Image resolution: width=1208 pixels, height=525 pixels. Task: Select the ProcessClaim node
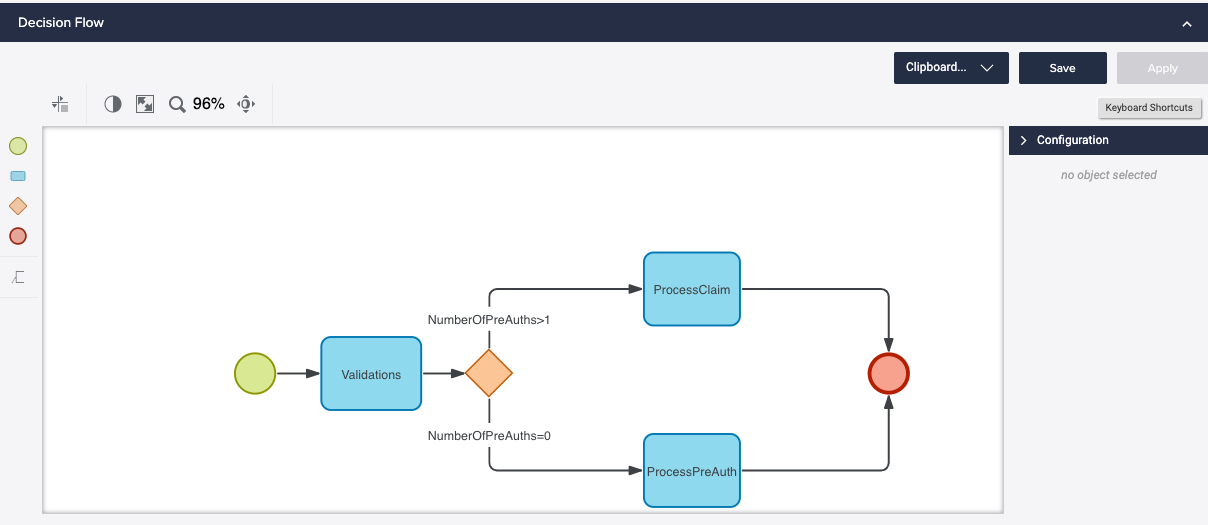pos(691,289)
